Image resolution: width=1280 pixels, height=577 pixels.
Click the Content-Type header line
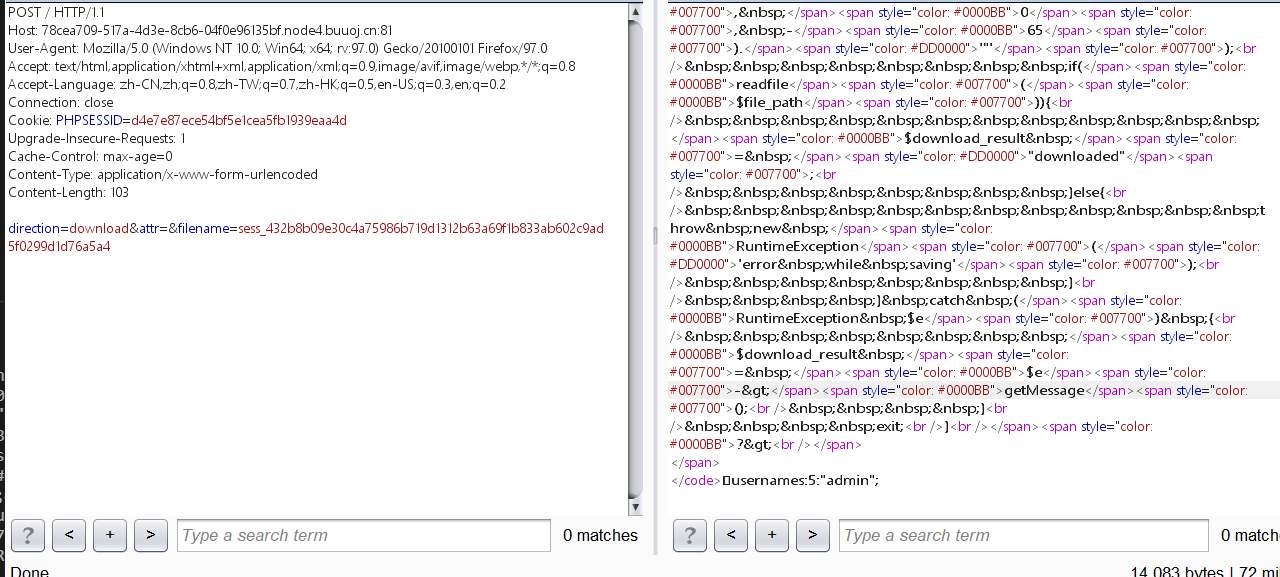click(163, 174)
